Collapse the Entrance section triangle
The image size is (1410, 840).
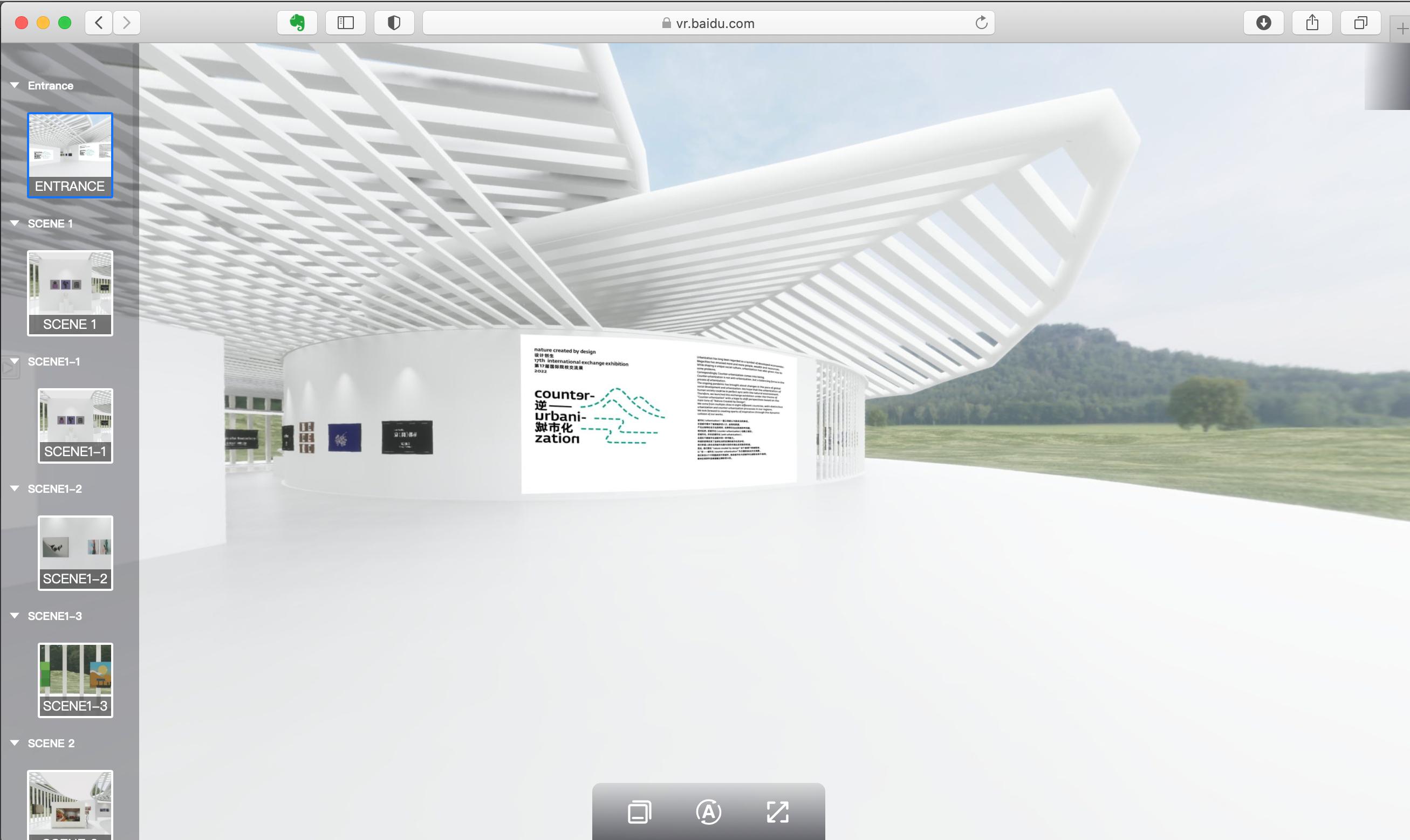15,85
